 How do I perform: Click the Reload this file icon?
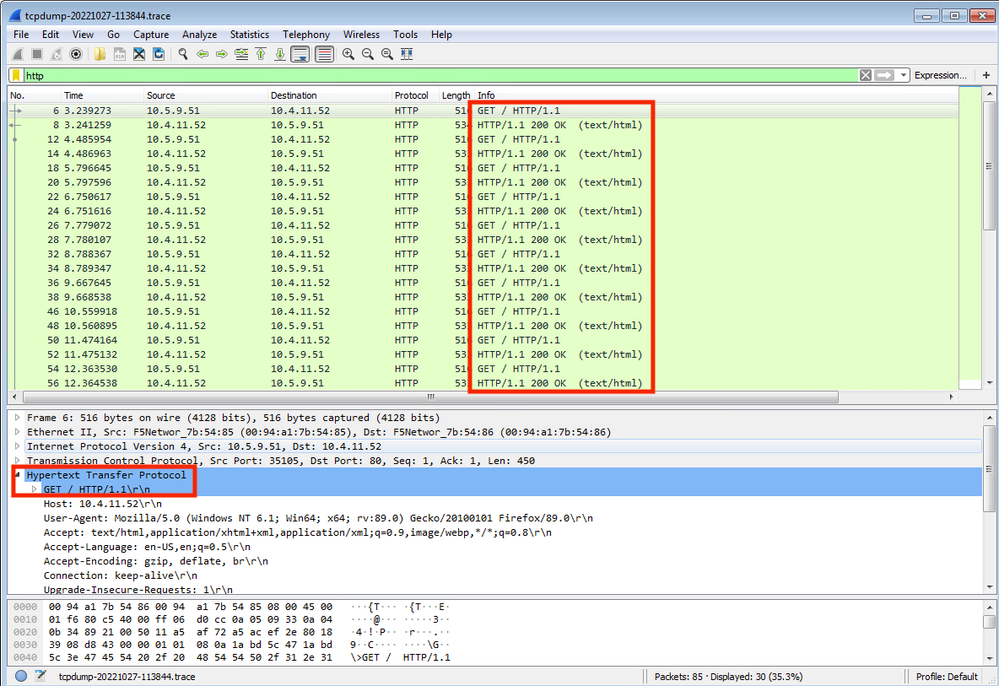(158, 54)
